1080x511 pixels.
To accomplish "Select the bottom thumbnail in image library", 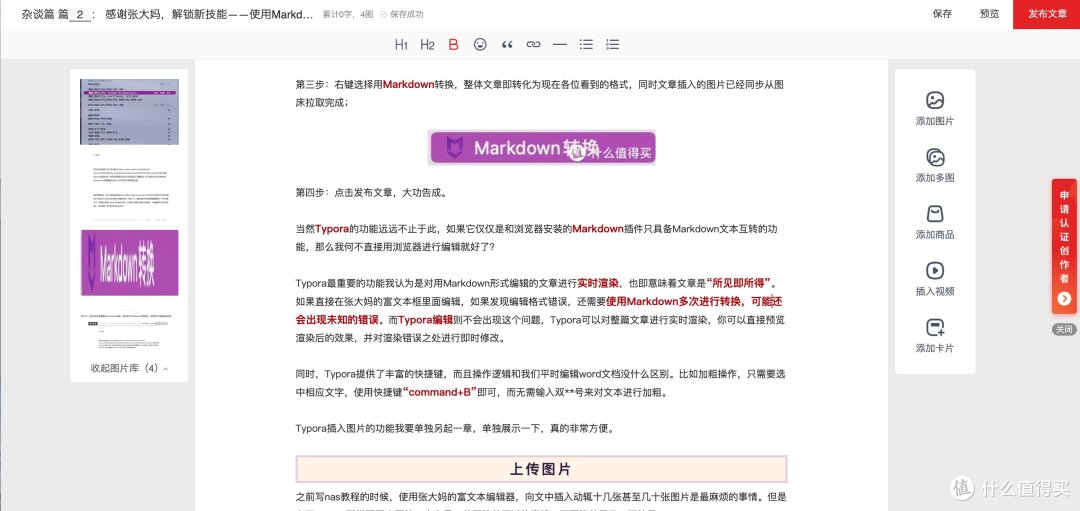I will (129, 331).
